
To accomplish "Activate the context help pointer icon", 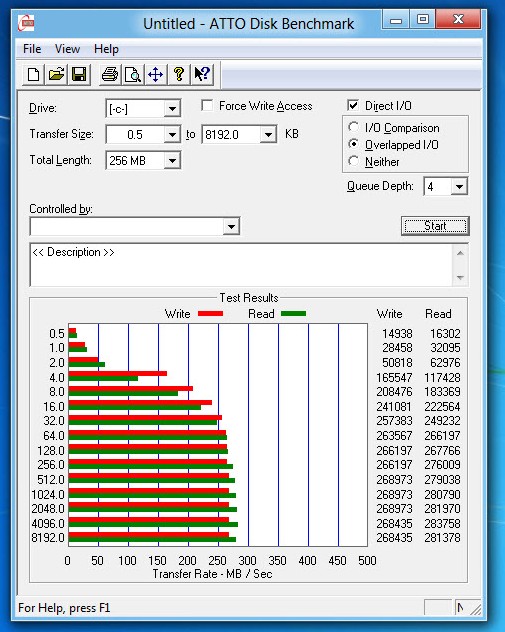I will click(202, 75).
